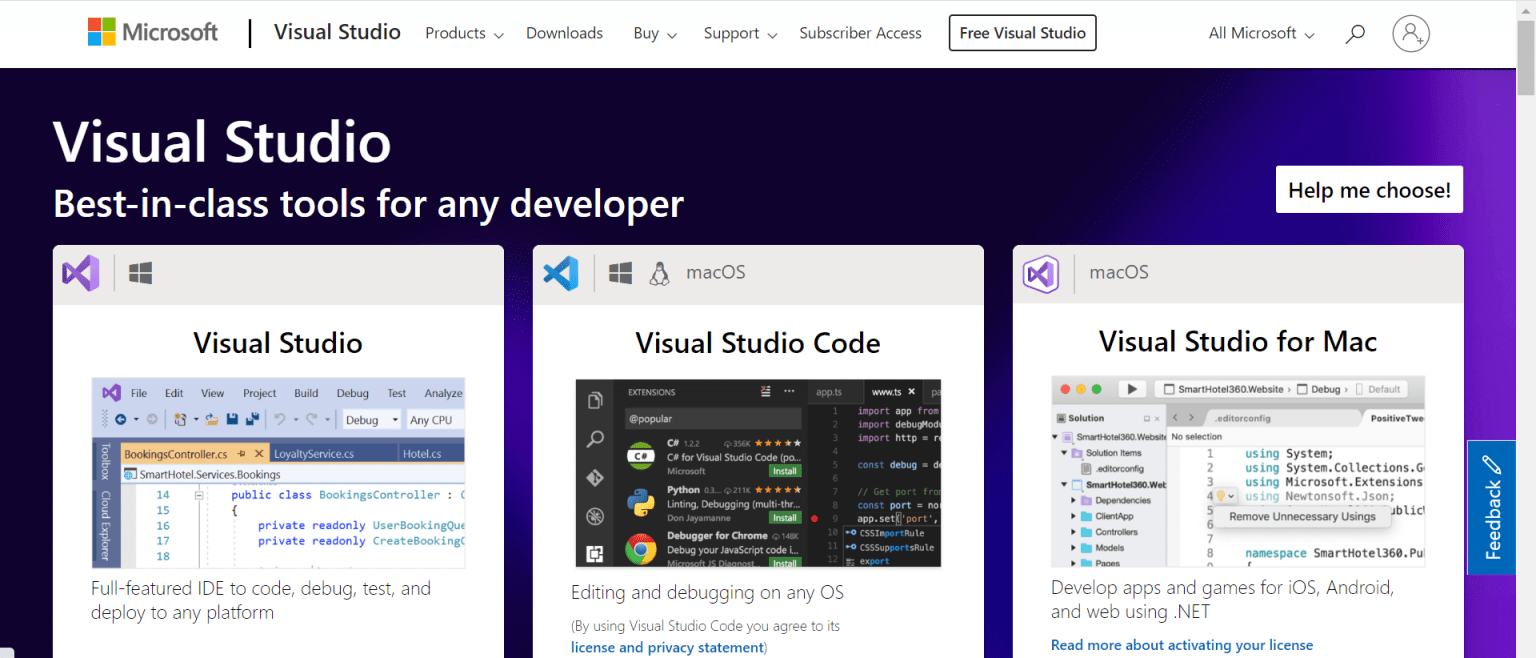Open license and privacy statement link

coord(667,647)
